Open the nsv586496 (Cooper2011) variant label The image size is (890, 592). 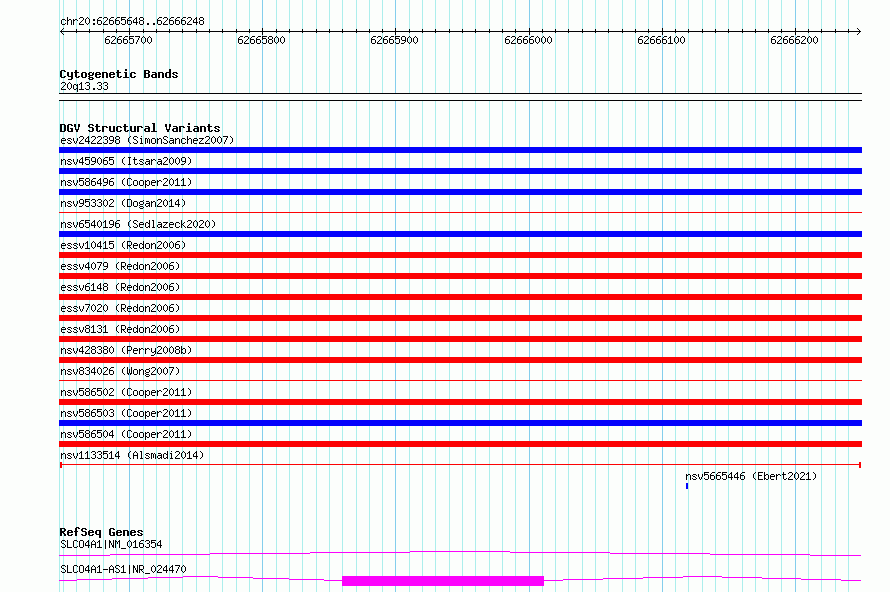pyautogui.click(x=126, y=182)
